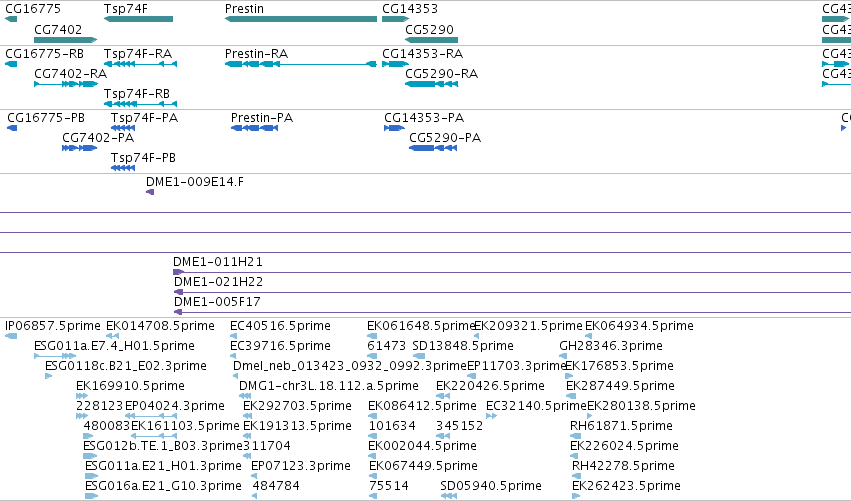Select the EK161103.5prime EST label

click(185, 426)
